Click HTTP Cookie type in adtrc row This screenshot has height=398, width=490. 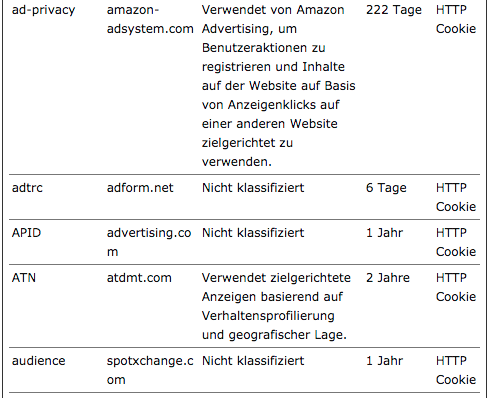click(456, 197)
